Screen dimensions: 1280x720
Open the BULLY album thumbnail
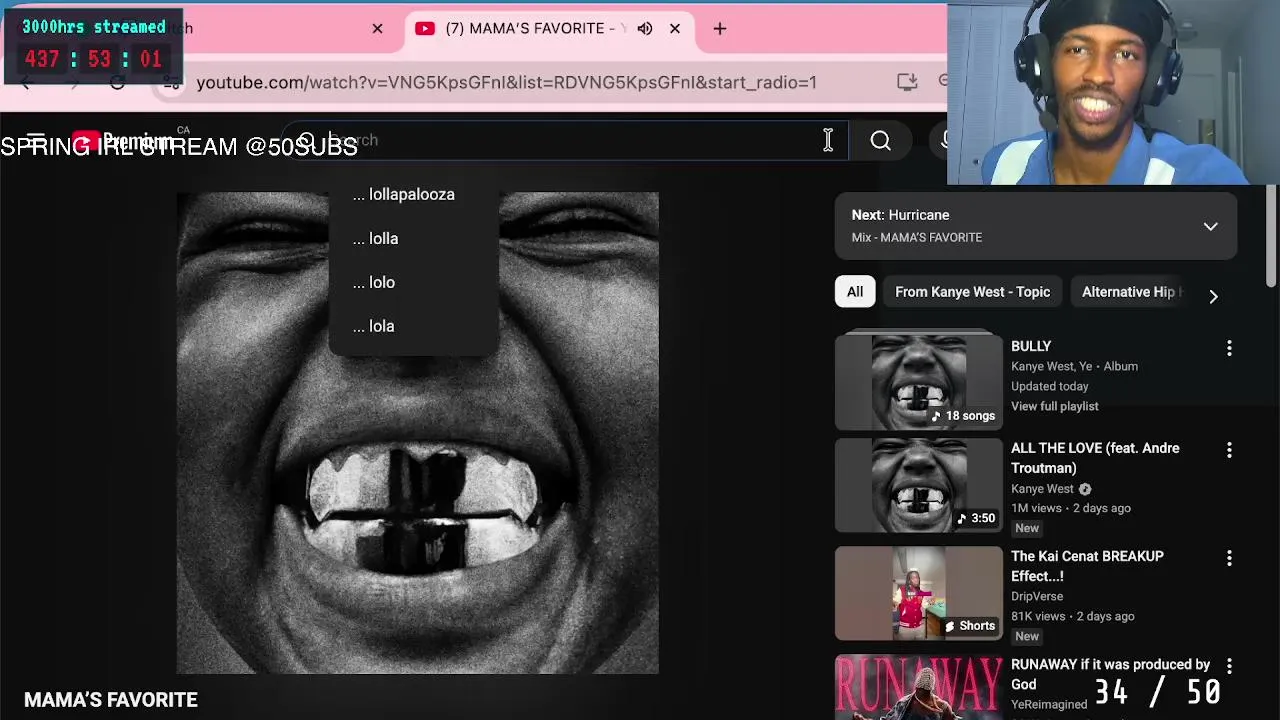[x=918, y=382]
